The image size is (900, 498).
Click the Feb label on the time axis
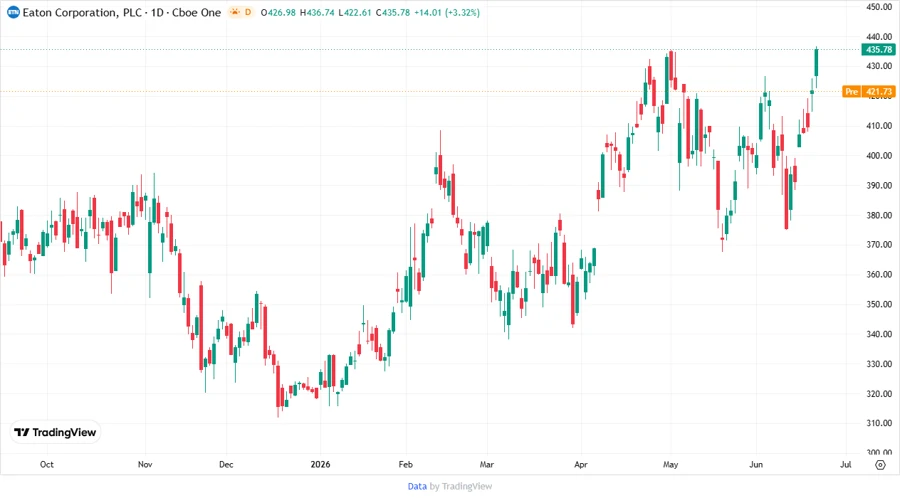click(405, 464)
